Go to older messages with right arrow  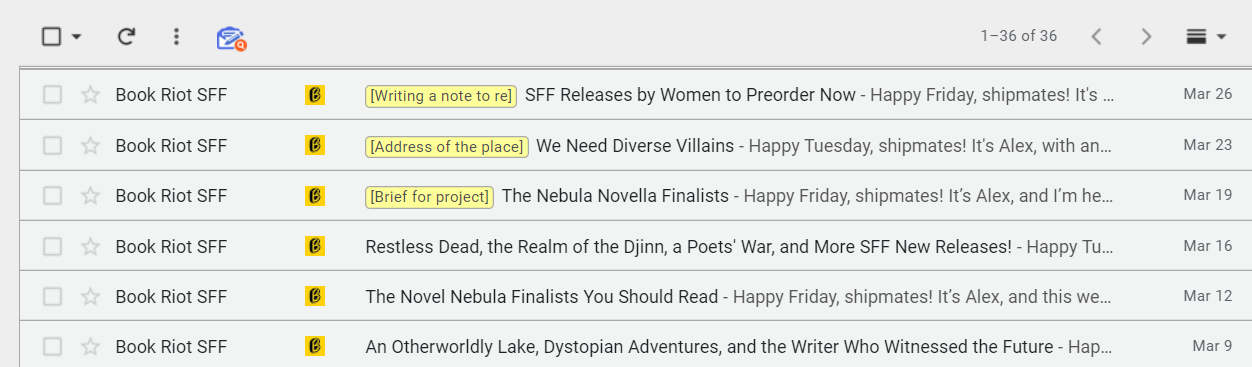[1146, 37]
